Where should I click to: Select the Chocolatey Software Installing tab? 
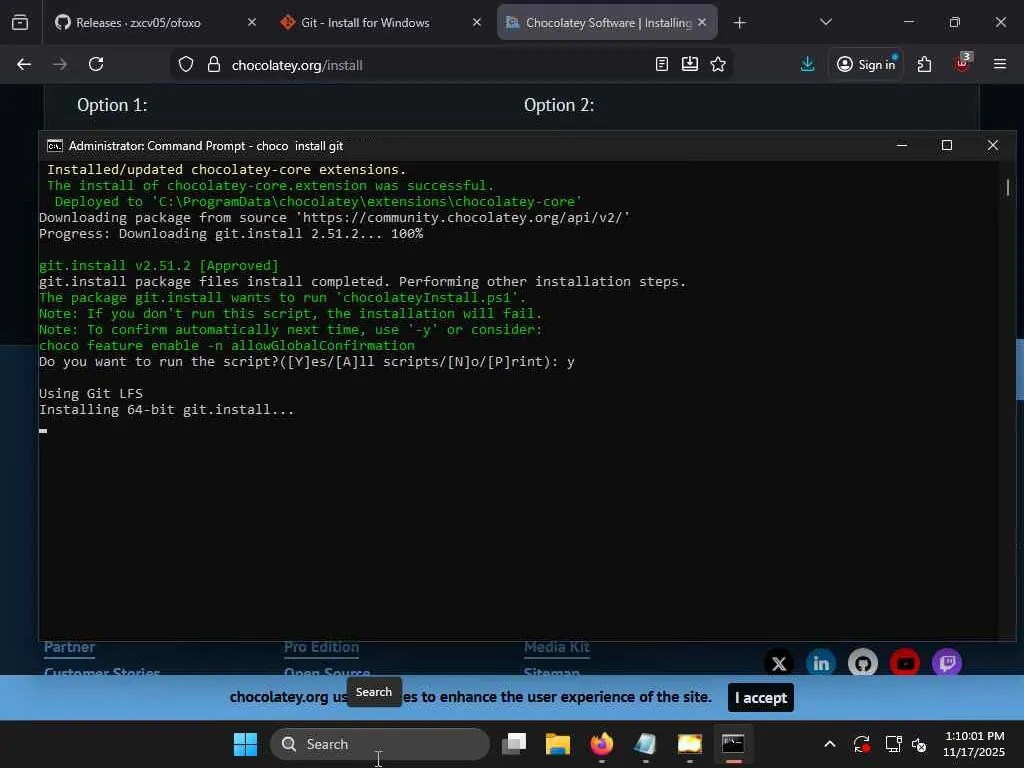pos(607,22)
